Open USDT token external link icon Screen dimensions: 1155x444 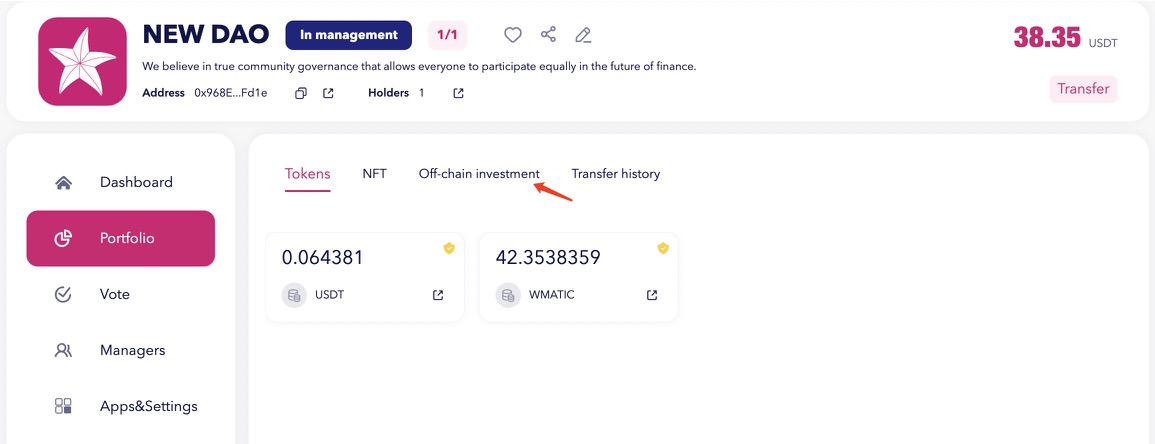coord(438,295)
